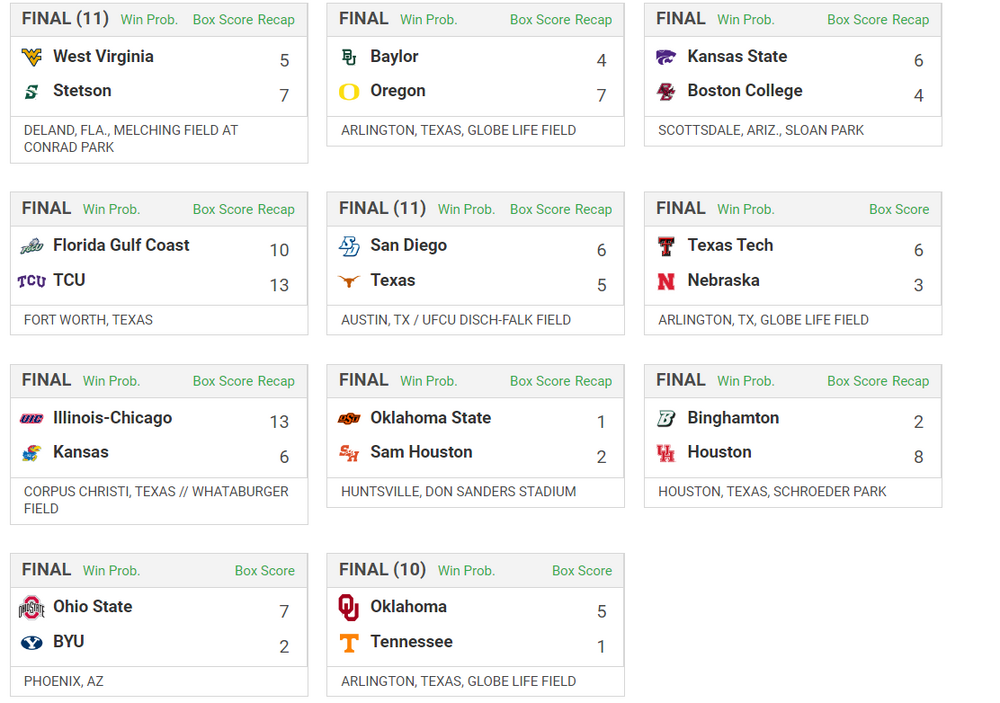Open Box Score for Ohio State vs BYU
Viewport: 1000px width, 703px height.
(x=265, y=571)
